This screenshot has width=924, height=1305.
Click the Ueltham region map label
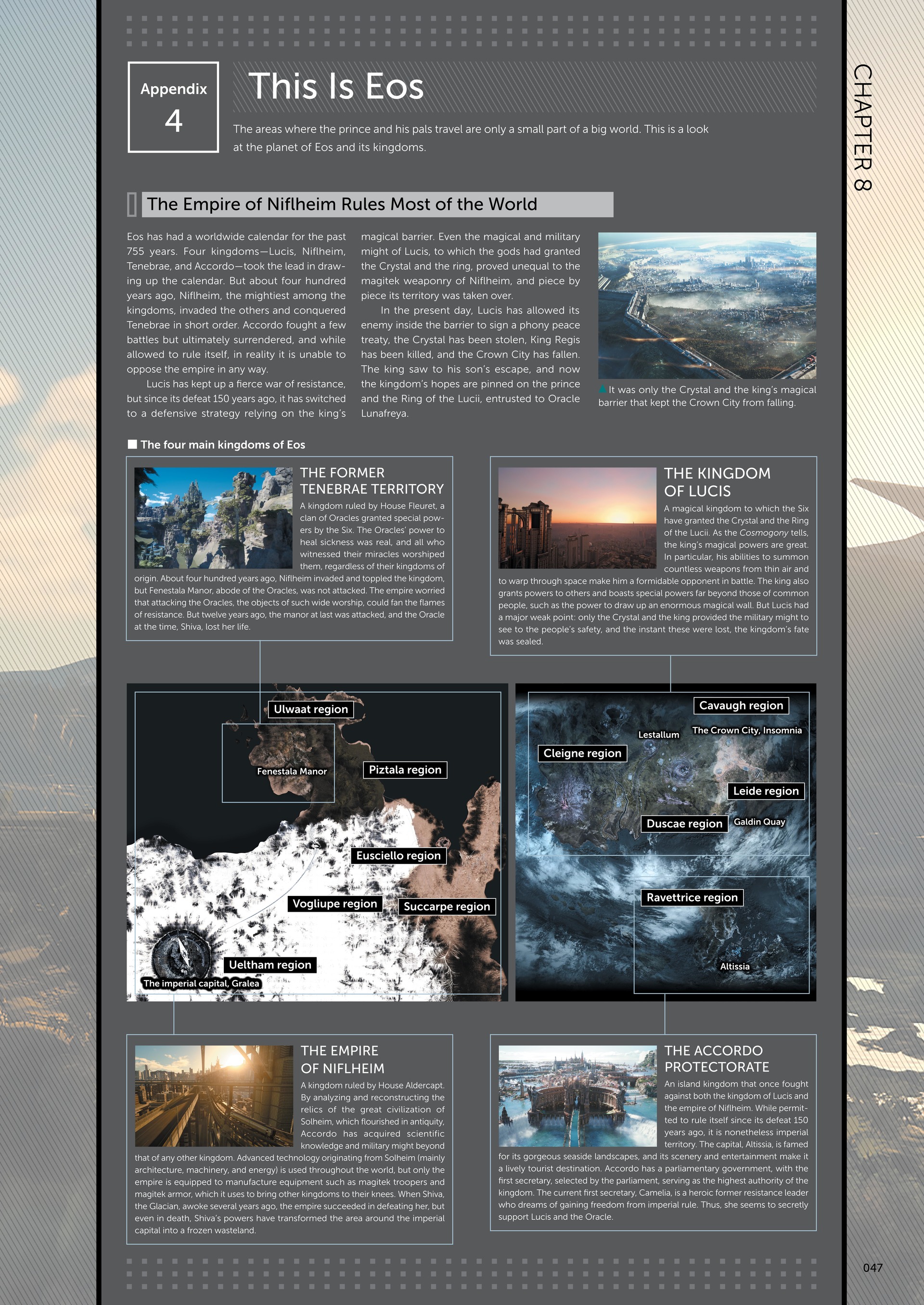270,965
